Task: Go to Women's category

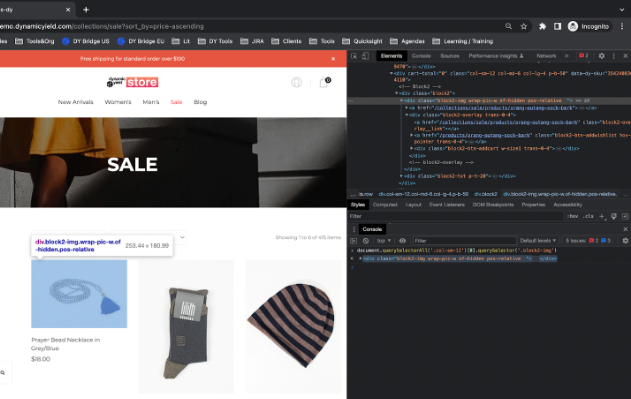Action: click(x=118, y=102)
